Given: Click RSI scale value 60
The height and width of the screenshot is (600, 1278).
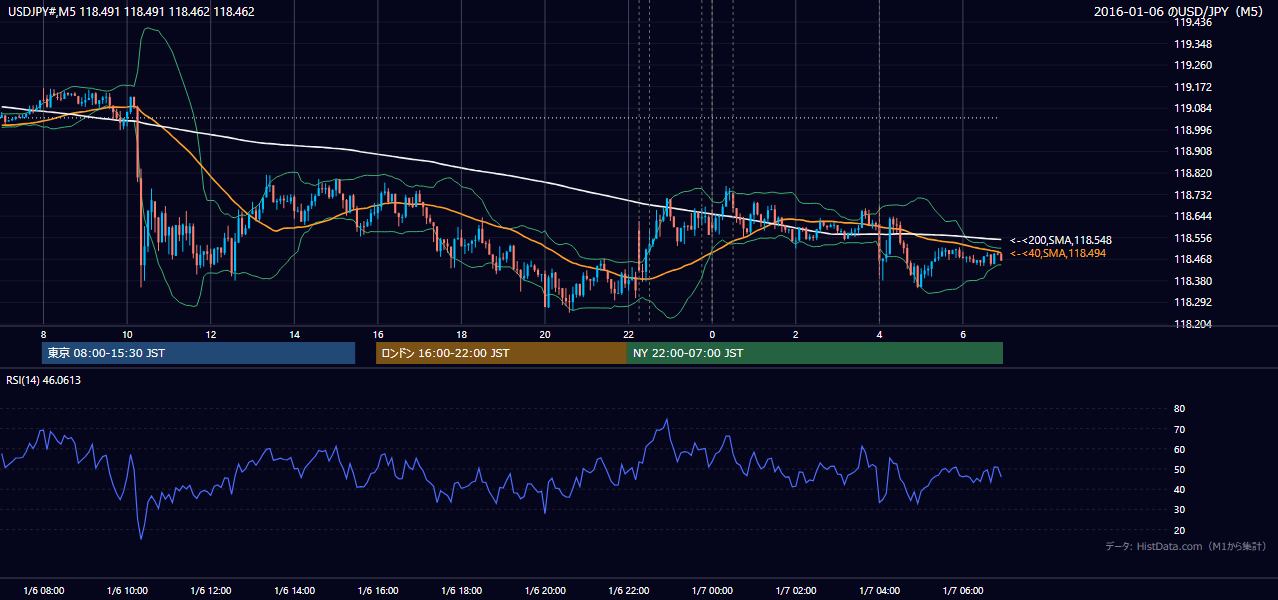Looking at the screenshot, I should 1179,449.
